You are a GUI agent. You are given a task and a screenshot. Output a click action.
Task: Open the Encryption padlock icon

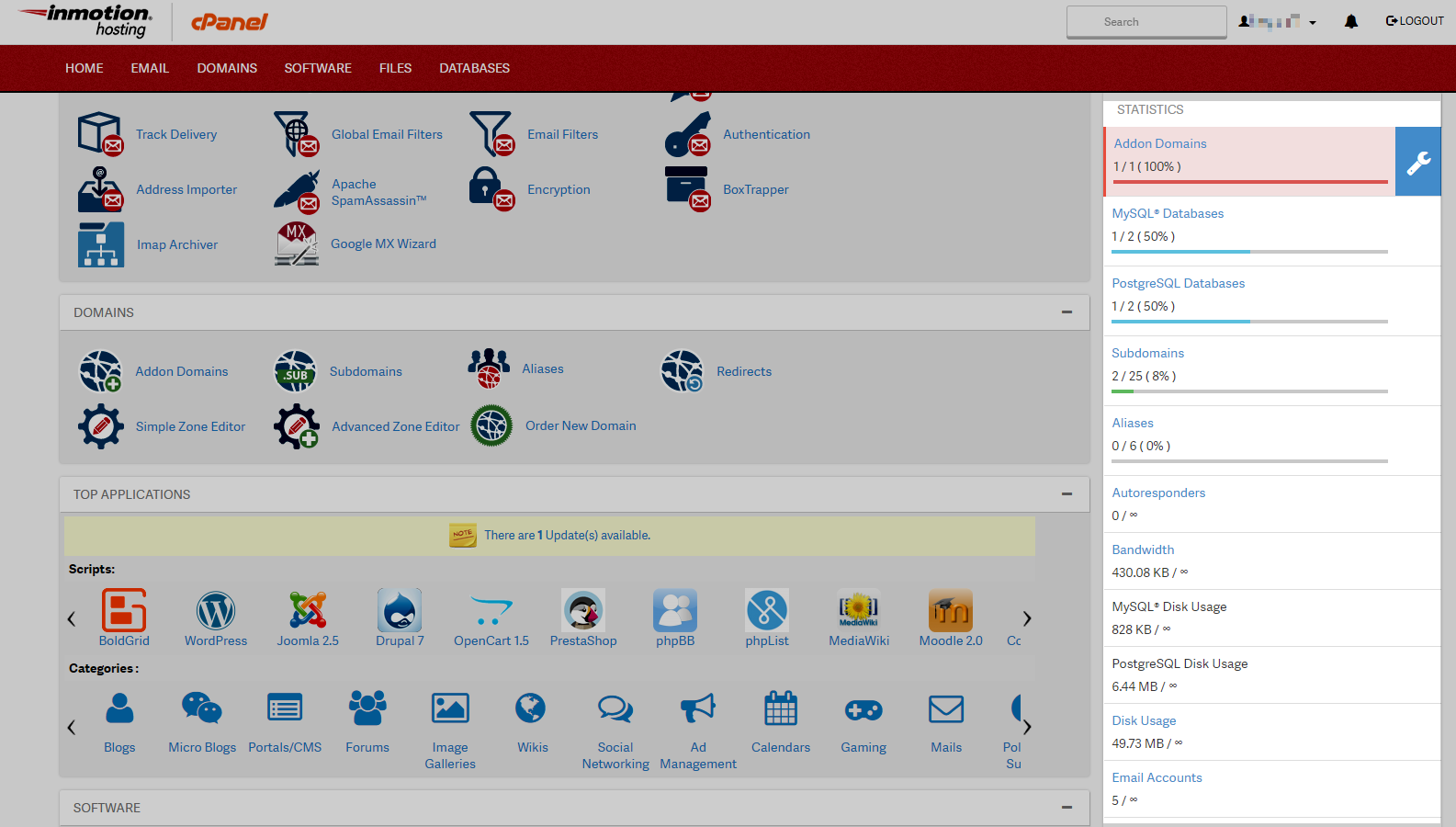coord(491,189)
